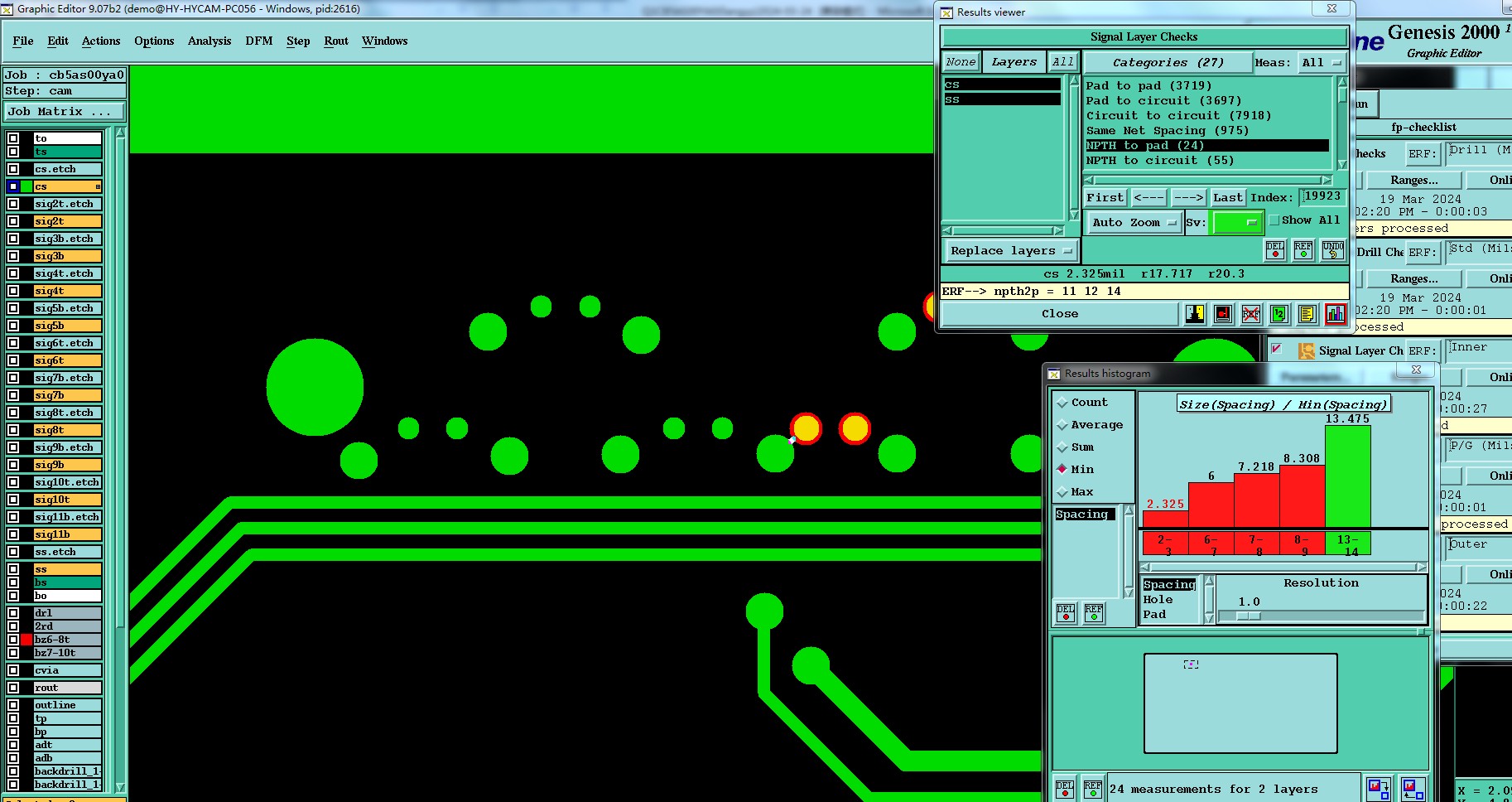This screenshot has height=802, width=1512.
Task: Click the DEL icon in Results viewer
Action: (x=1275, y=250)
